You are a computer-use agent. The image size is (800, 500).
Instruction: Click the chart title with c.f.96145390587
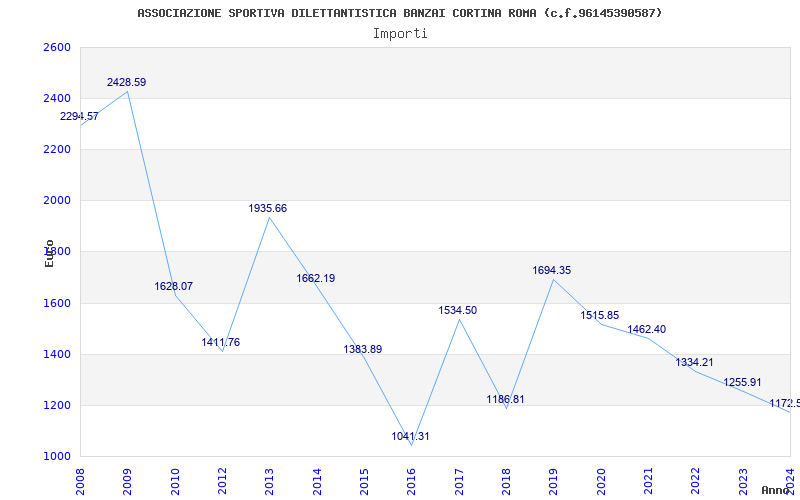(x=399, y=13)
